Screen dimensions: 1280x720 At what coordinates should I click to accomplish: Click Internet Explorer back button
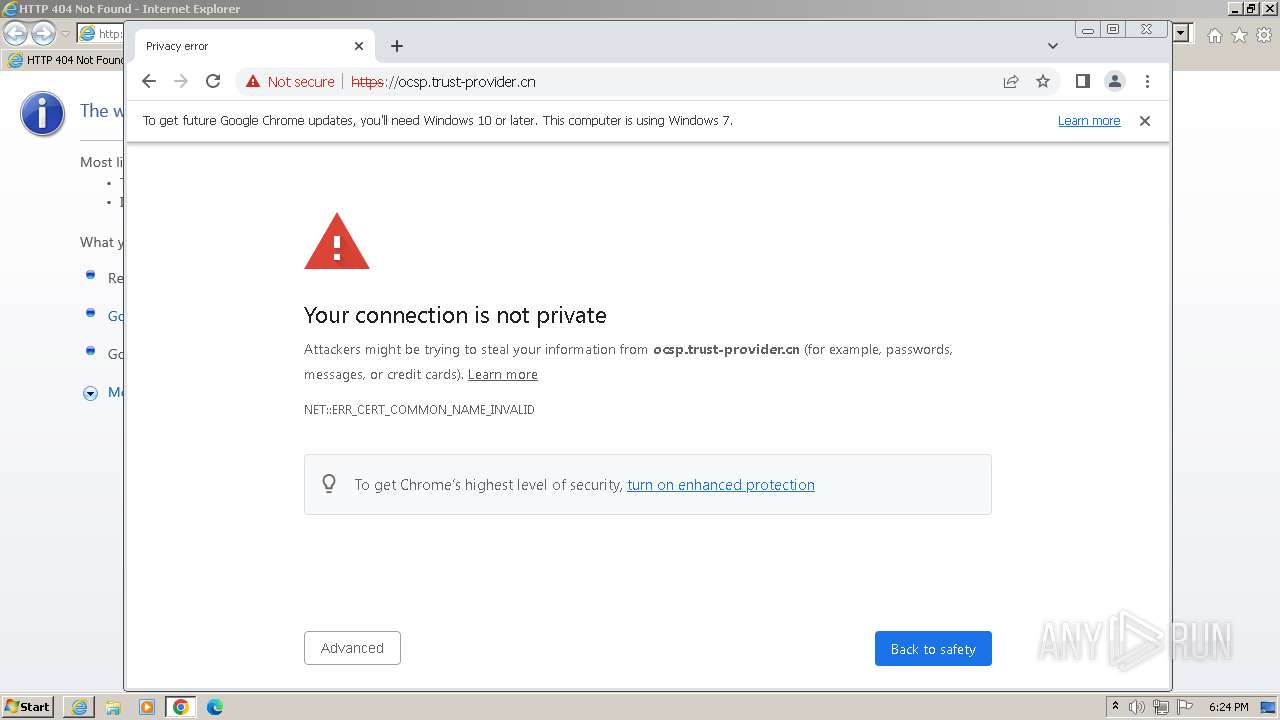pyautogui.click(x=16, y=34)
